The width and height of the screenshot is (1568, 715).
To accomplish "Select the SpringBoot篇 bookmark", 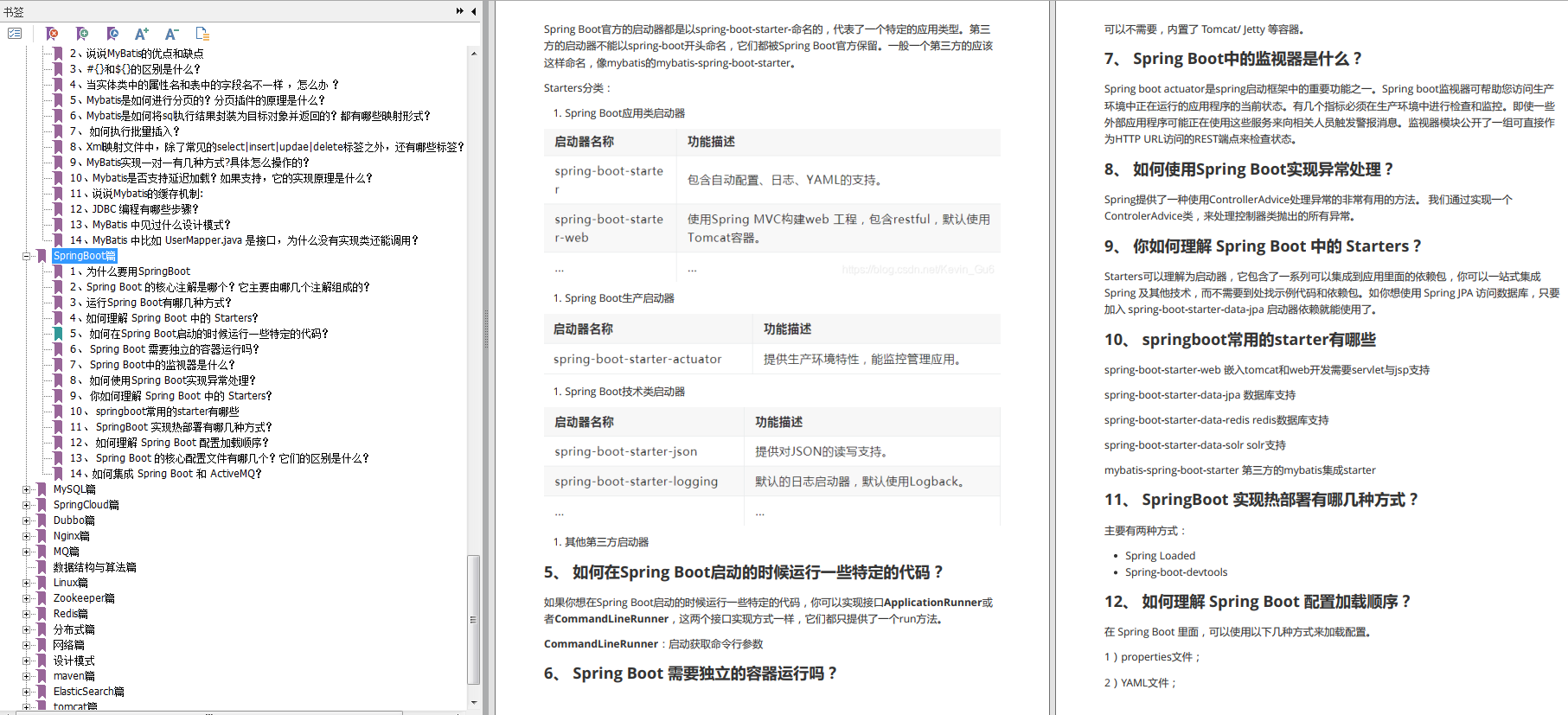I will (84, 256).
